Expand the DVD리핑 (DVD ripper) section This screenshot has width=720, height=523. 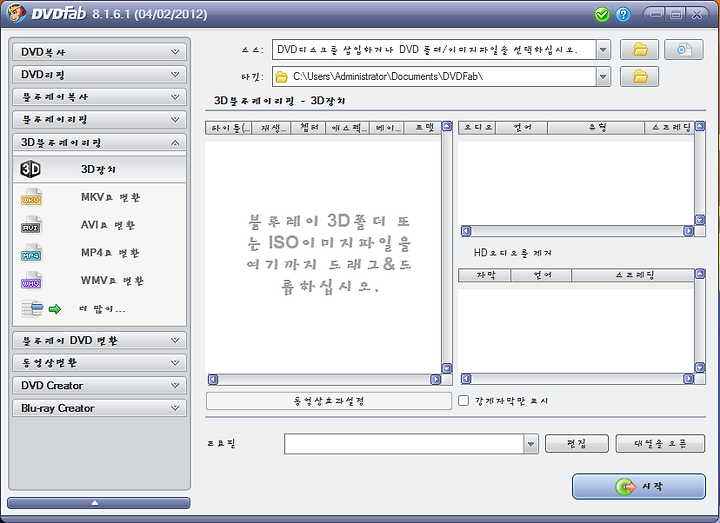click(99, 74)
